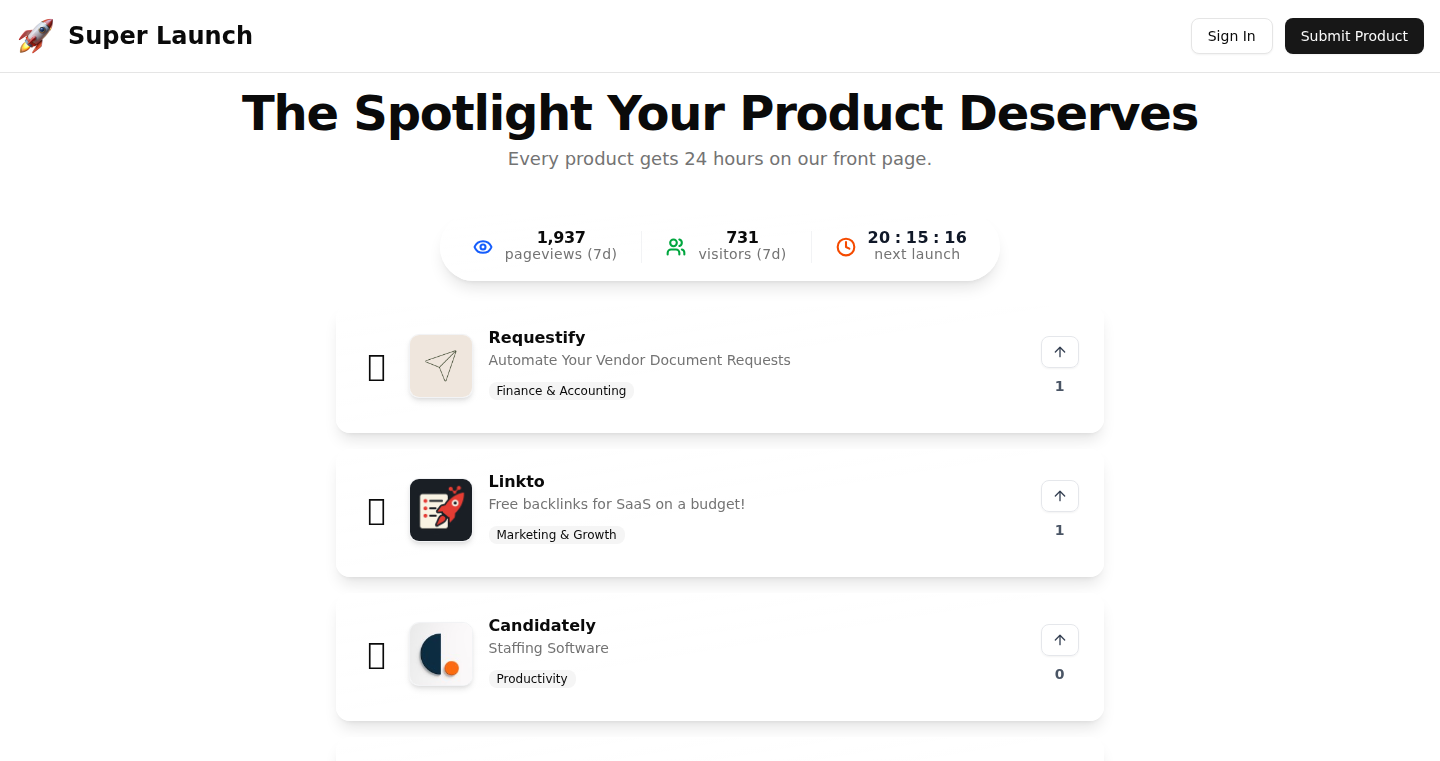This screenshot has width=1440, height=761.
Task: Upvote the Candidately product
Action: (x=1060, y=640)
